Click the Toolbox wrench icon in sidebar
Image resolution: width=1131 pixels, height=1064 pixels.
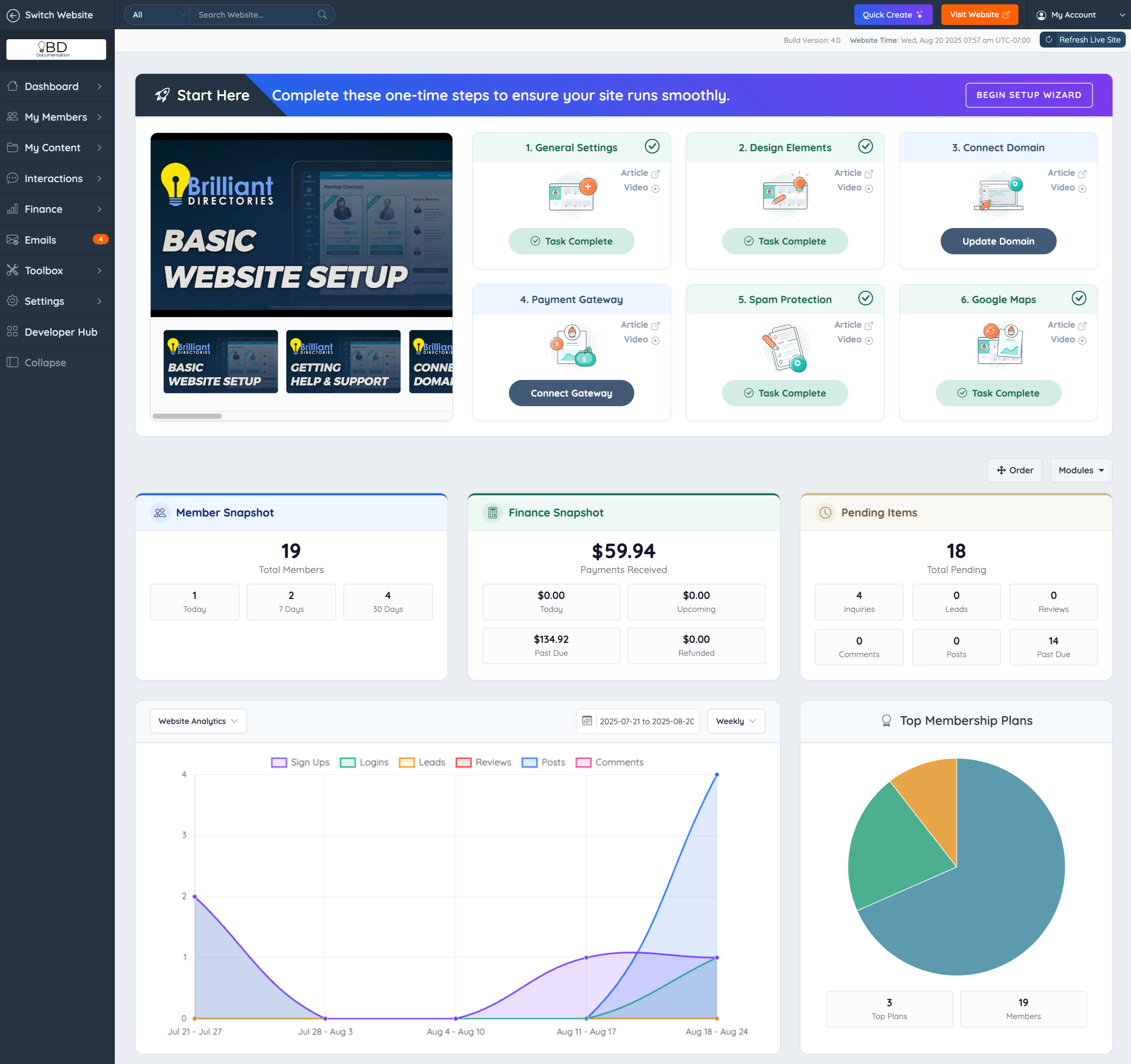click(13, 270)
